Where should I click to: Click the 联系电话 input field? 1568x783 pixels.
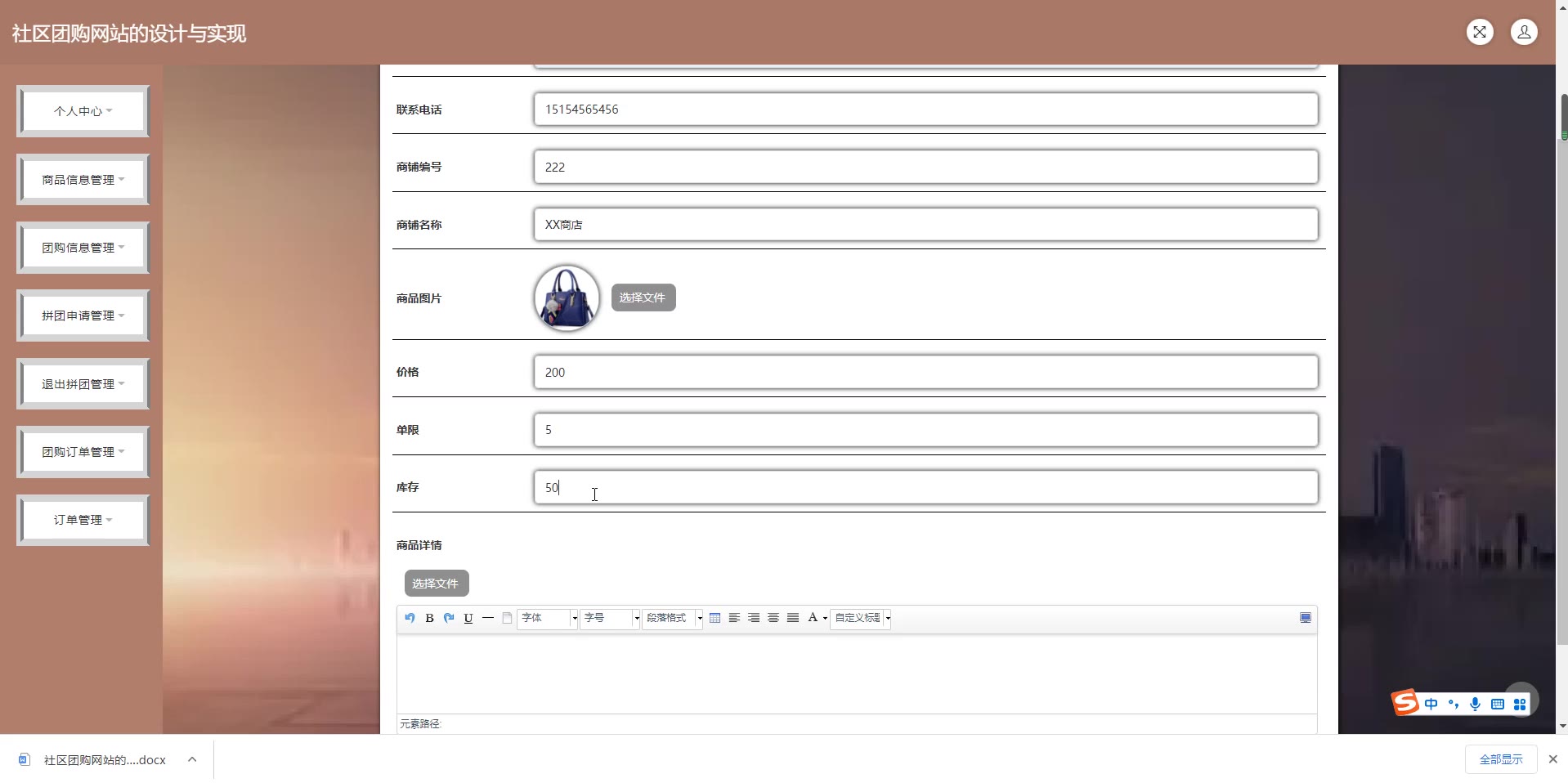[925, 110]
